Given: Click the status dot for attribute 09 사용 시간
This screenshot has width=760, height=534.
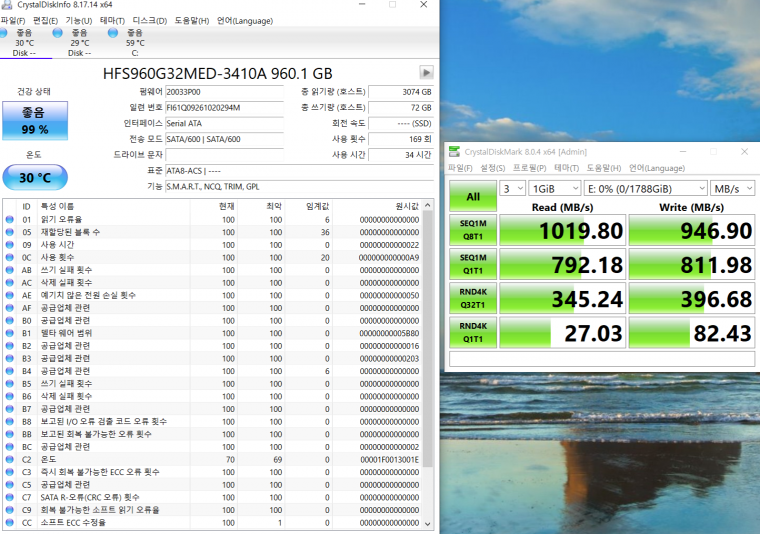Looking at the screenshot, I should 10,245.
